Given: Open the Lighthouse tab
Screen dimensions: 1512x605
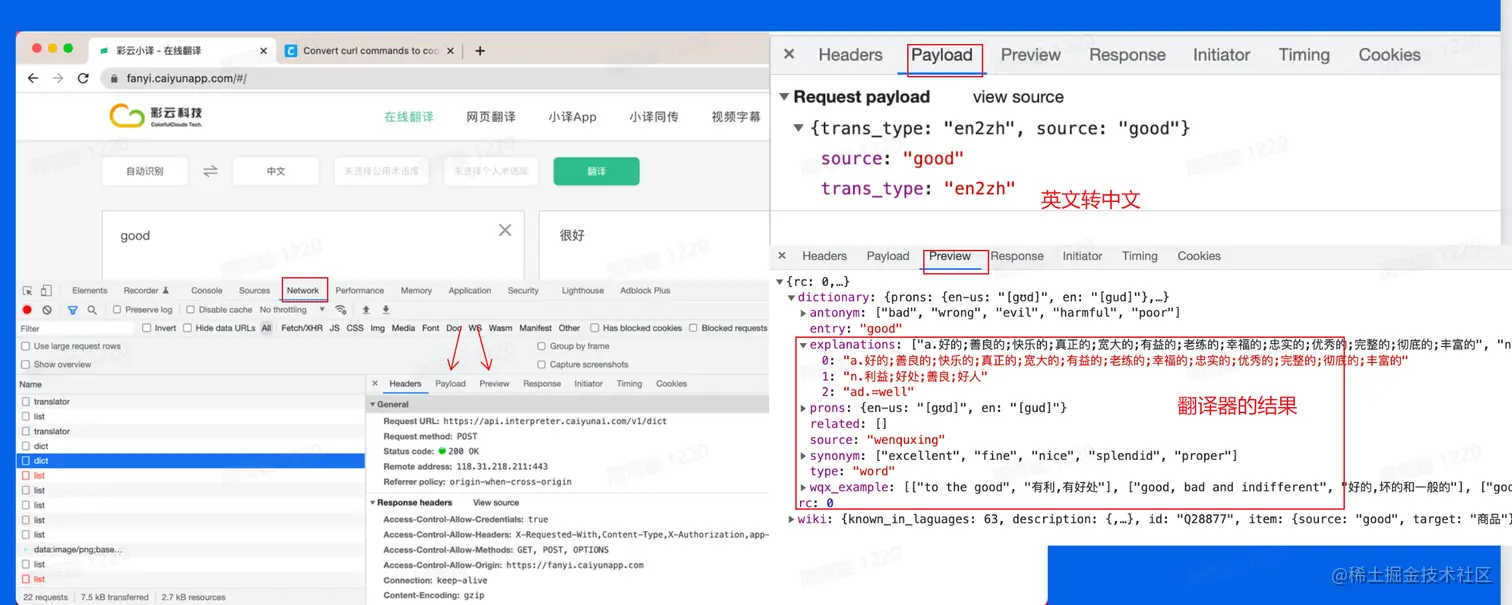Looking at the screenshot, I should pos(583,291).
